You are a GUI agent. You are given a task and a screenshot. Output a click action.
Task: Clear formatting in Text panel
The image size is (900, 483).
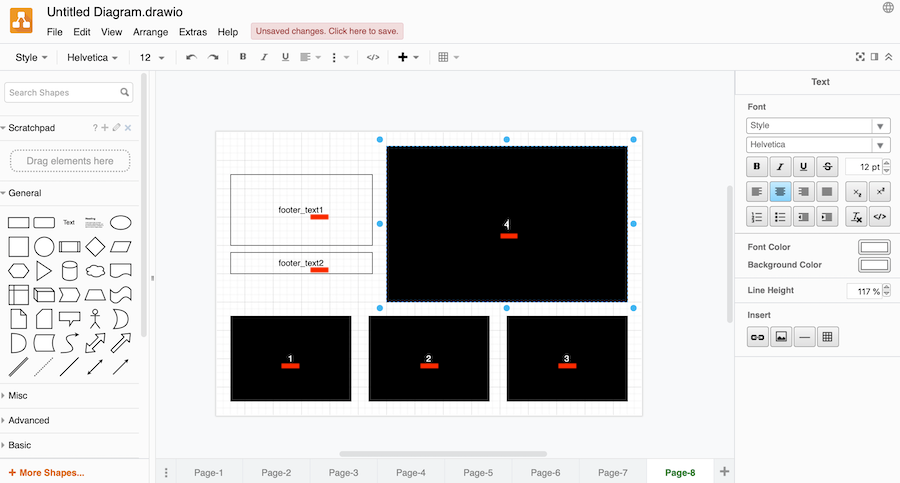coord(856,217)
